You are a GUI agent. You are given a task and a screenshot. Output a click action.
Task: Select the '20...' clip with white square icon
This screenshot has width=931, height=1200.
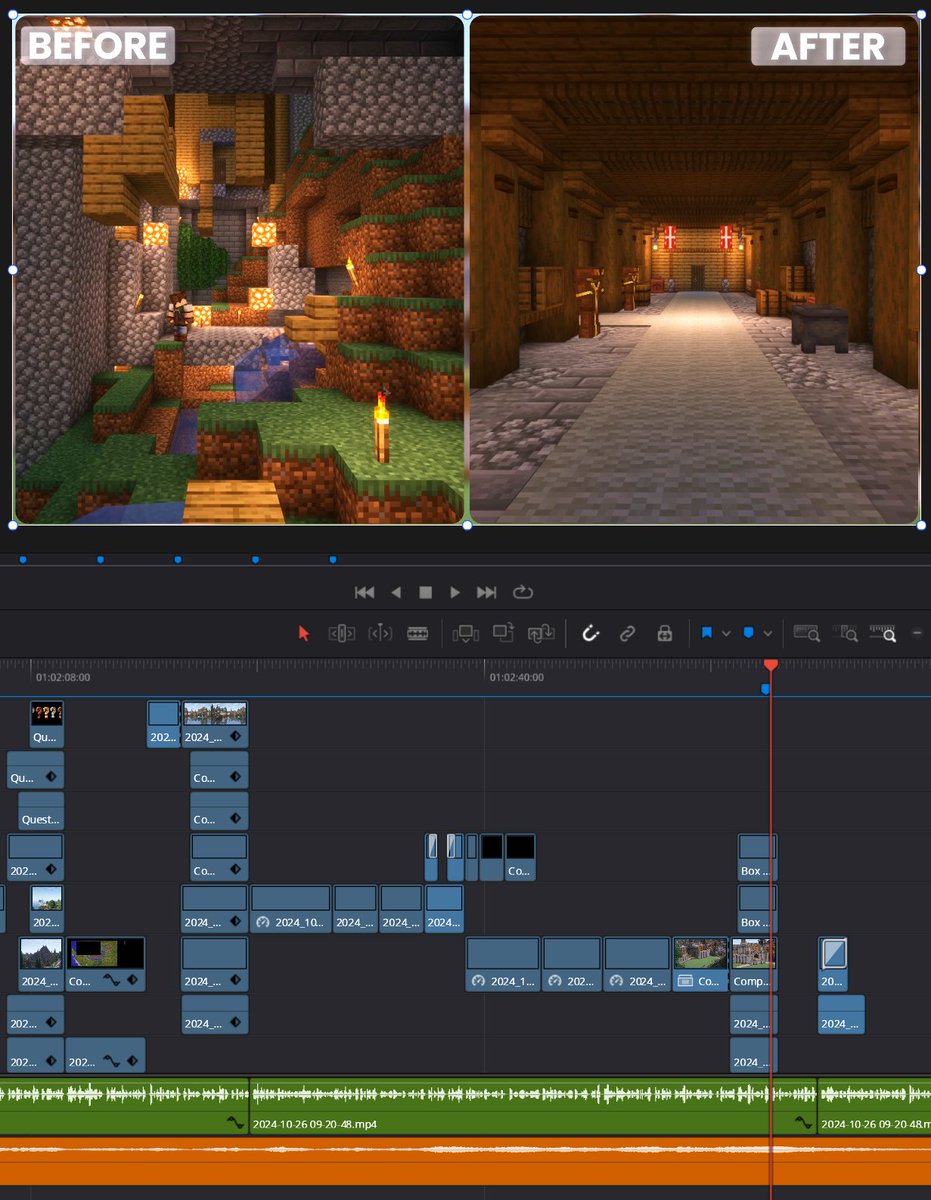[833, 964]
